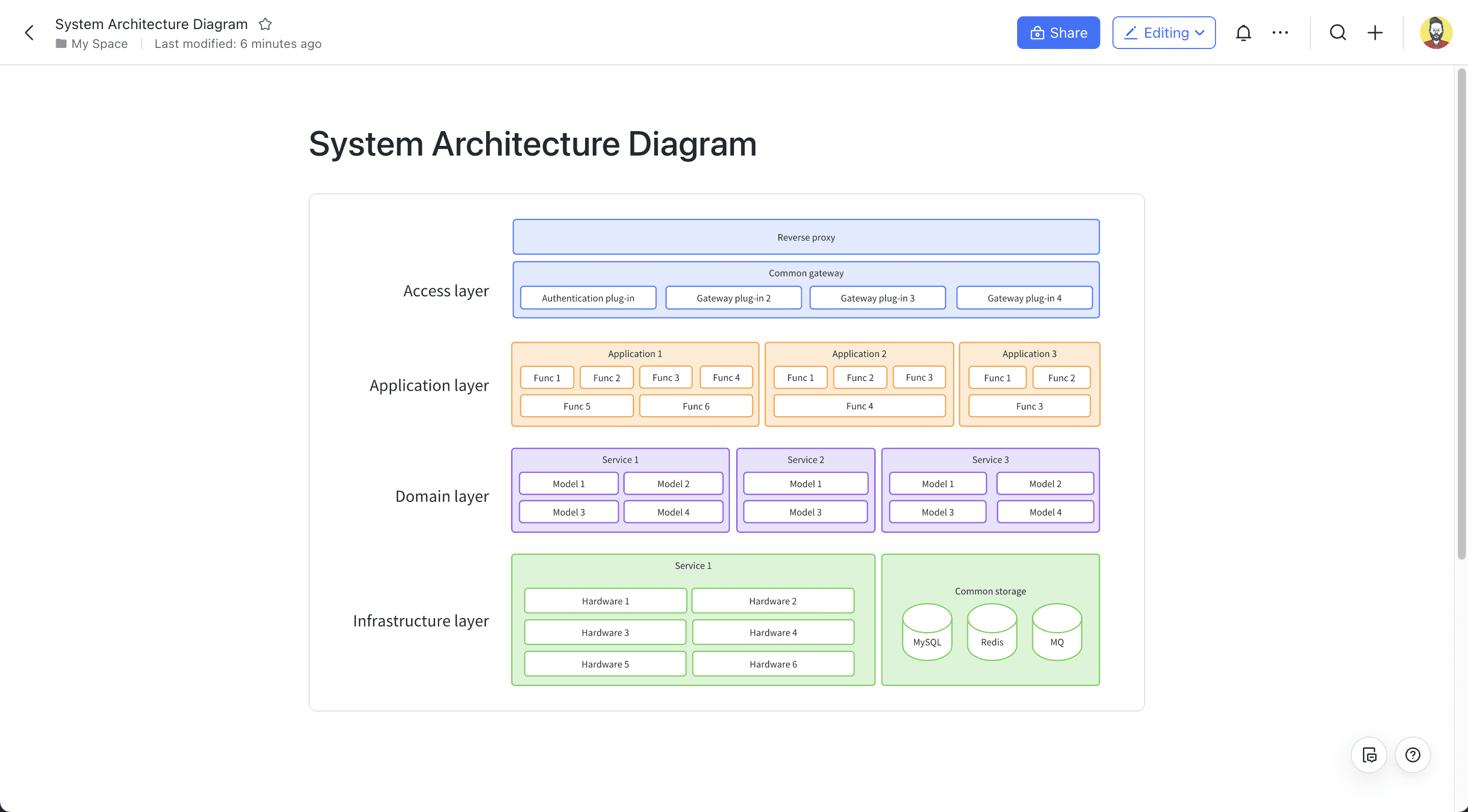The height and width of the screenshot is (812, 1468).
Task: Click the document title to rename it
Action: pyautogui.click(x=151, y=24)
